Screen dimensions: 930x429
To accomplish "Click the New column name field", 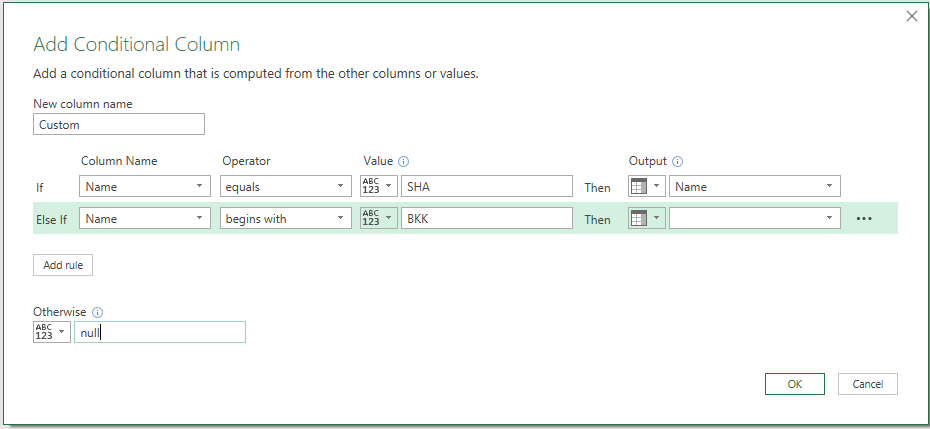I will (119, 125).
